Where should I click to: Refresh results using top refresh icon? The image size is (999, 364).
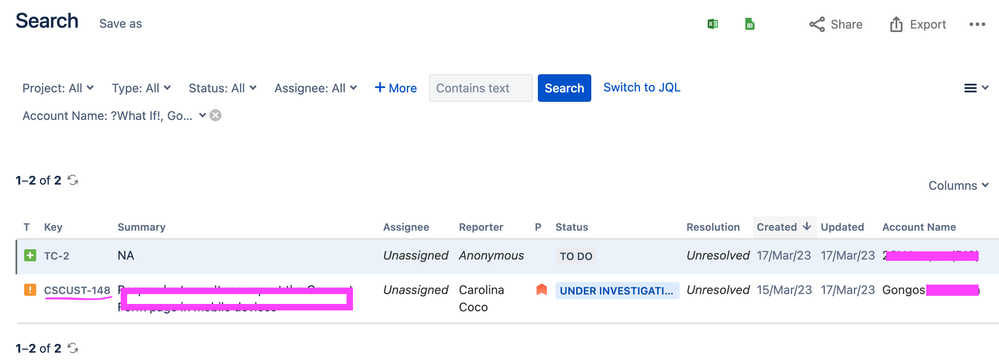click(73, 180)
